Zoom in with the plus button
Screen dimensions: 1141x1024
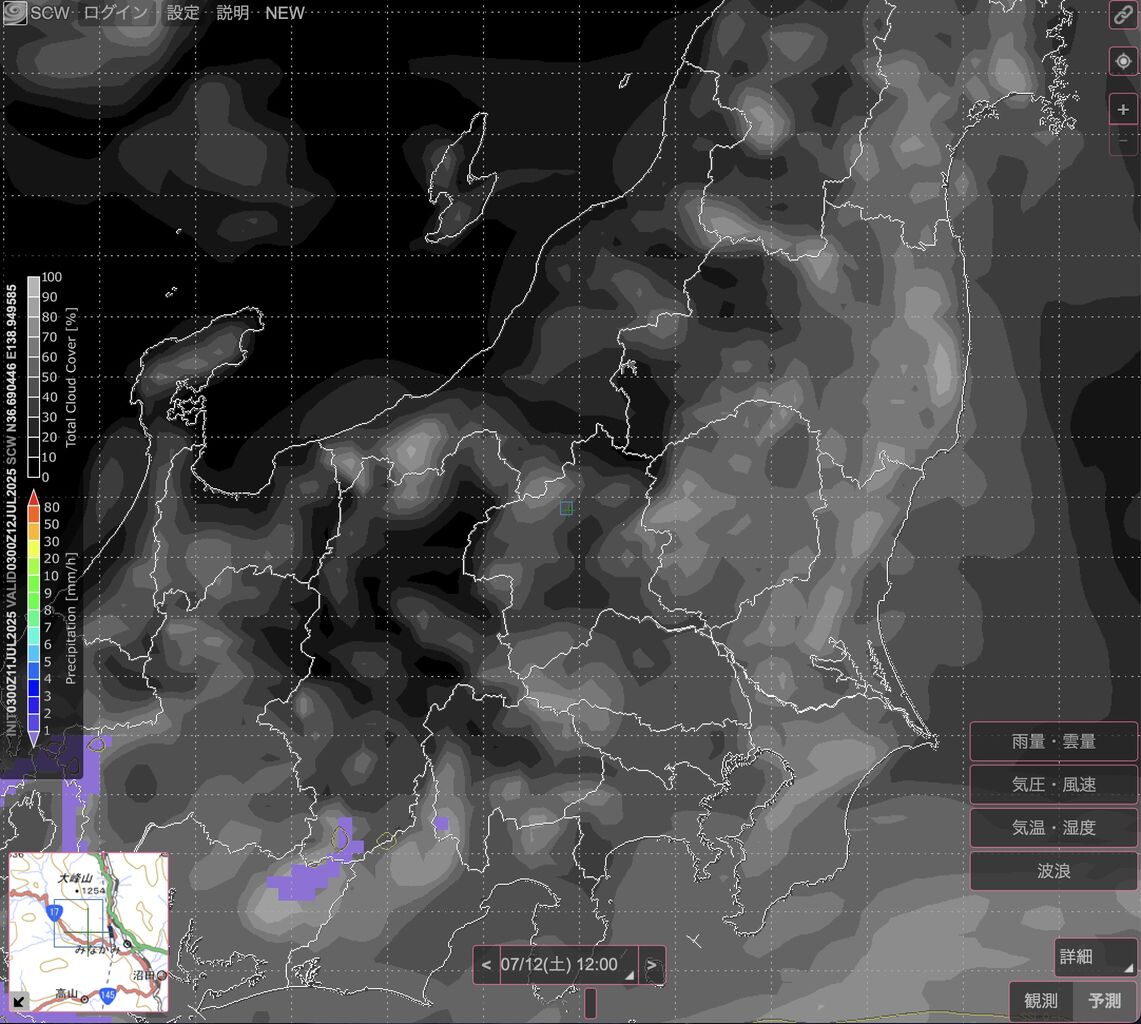point(1123,110)
